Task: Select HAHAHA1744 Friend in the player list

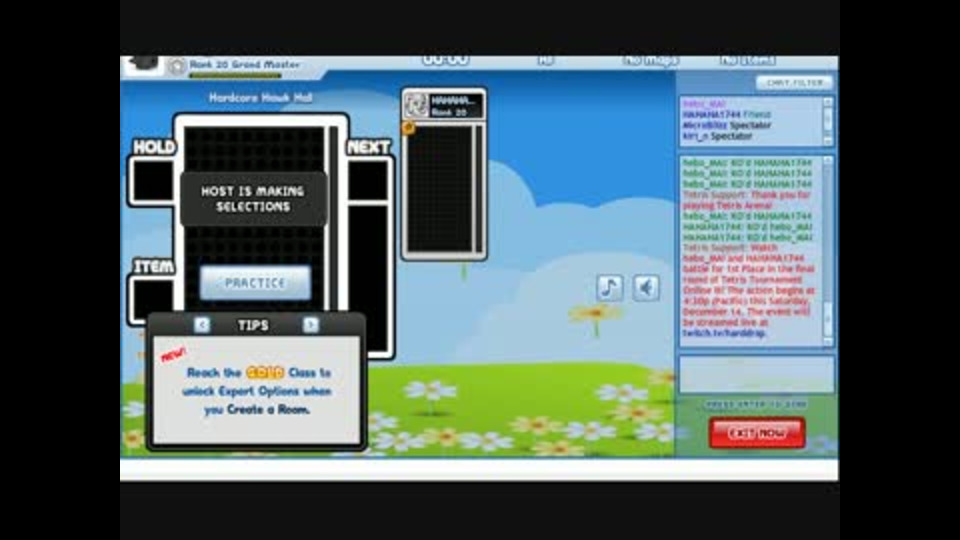Action: [727, 114]
